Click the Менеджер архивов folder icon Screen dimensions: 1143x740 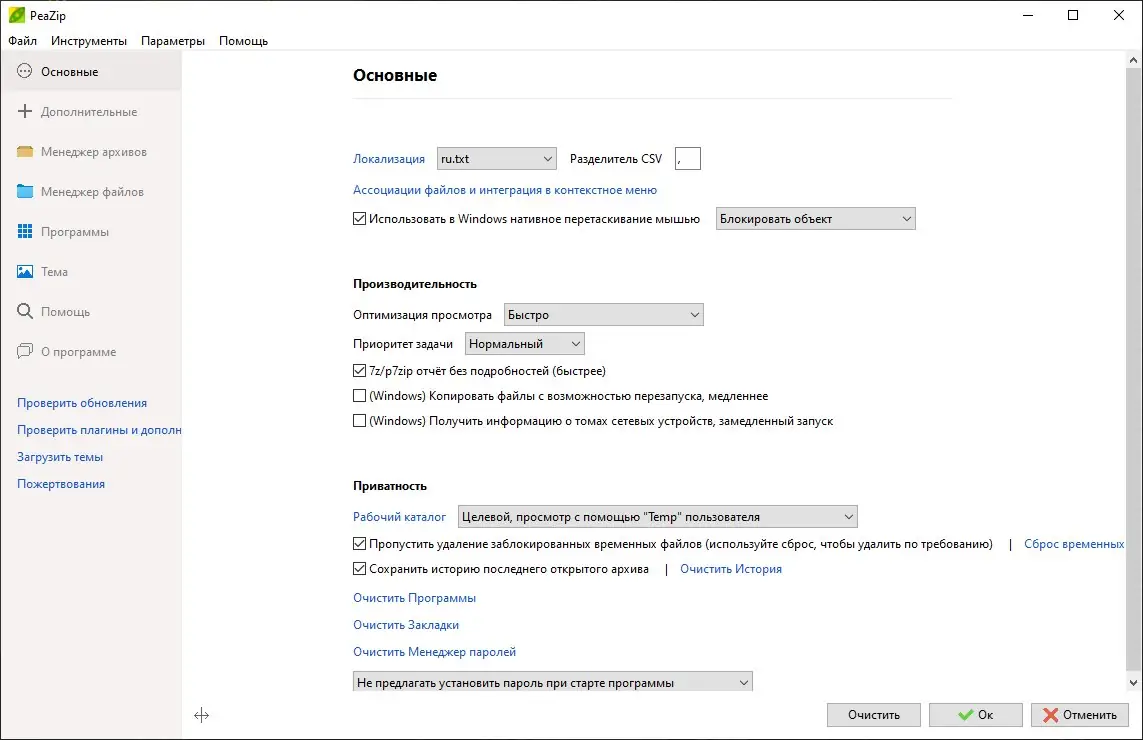[25, 152]
